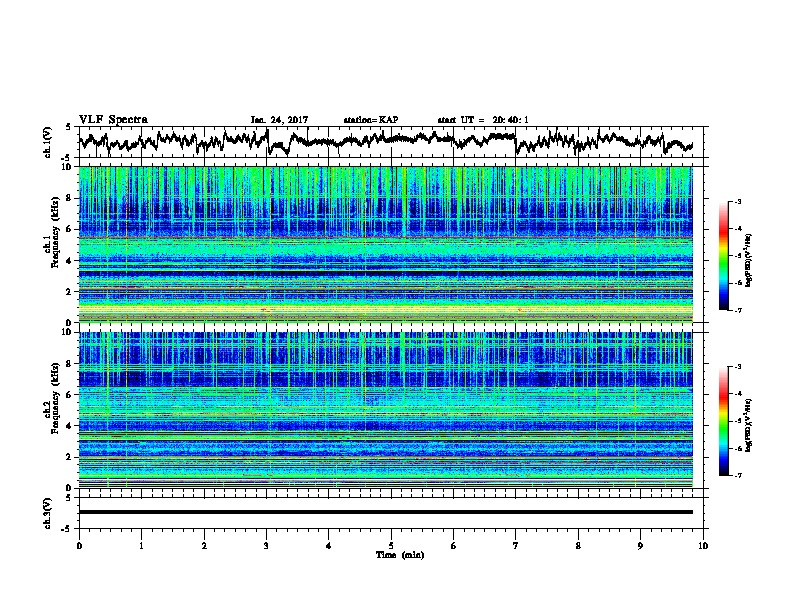Click the "8" kHz tick of ch.1 spectrogram
Image resolution: width=792 pixels, height=612 pixels.
coord(70,198)
